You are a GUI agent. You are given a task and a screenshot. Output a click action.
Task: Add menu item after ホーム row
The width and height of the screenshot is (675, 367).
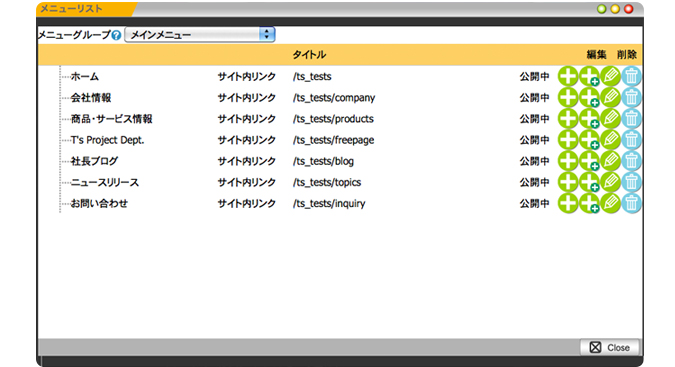[x=568, y=76]
